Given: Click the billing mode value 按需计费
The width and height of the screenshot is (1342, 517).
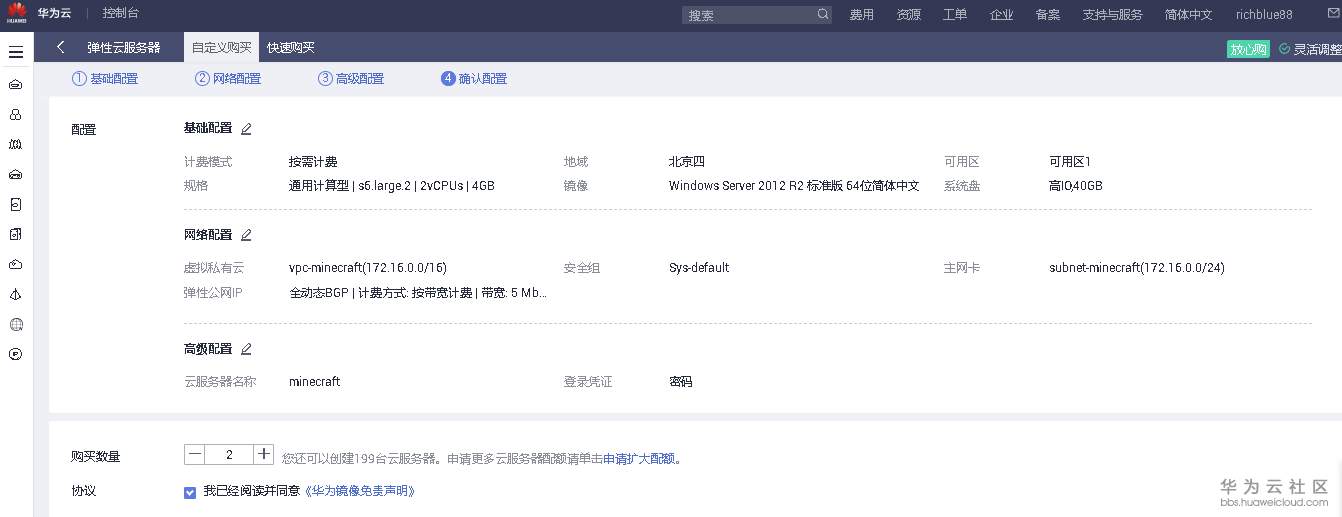Looking at the screenshot, I should [x=313, y=162].
